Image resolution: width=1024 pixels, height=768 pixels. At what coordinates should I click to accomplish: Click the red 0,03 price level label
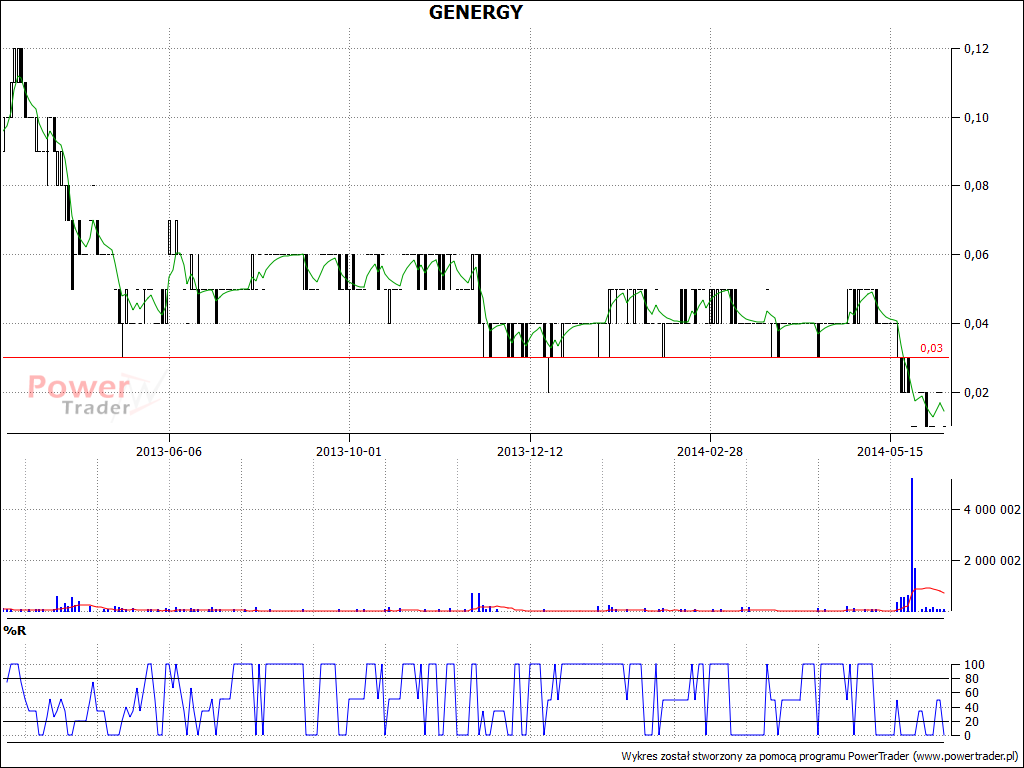[x=931, y=348]
